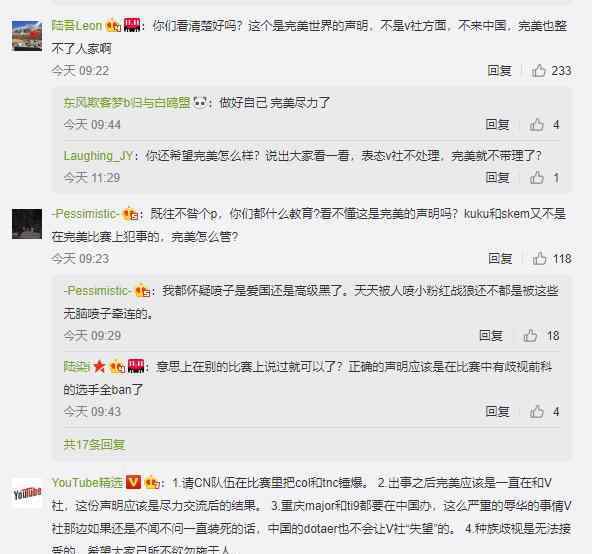Like -Pessimistic- comment with 118 likes
592x554 pixels.
pyautogui.click(x=540, y=259)
